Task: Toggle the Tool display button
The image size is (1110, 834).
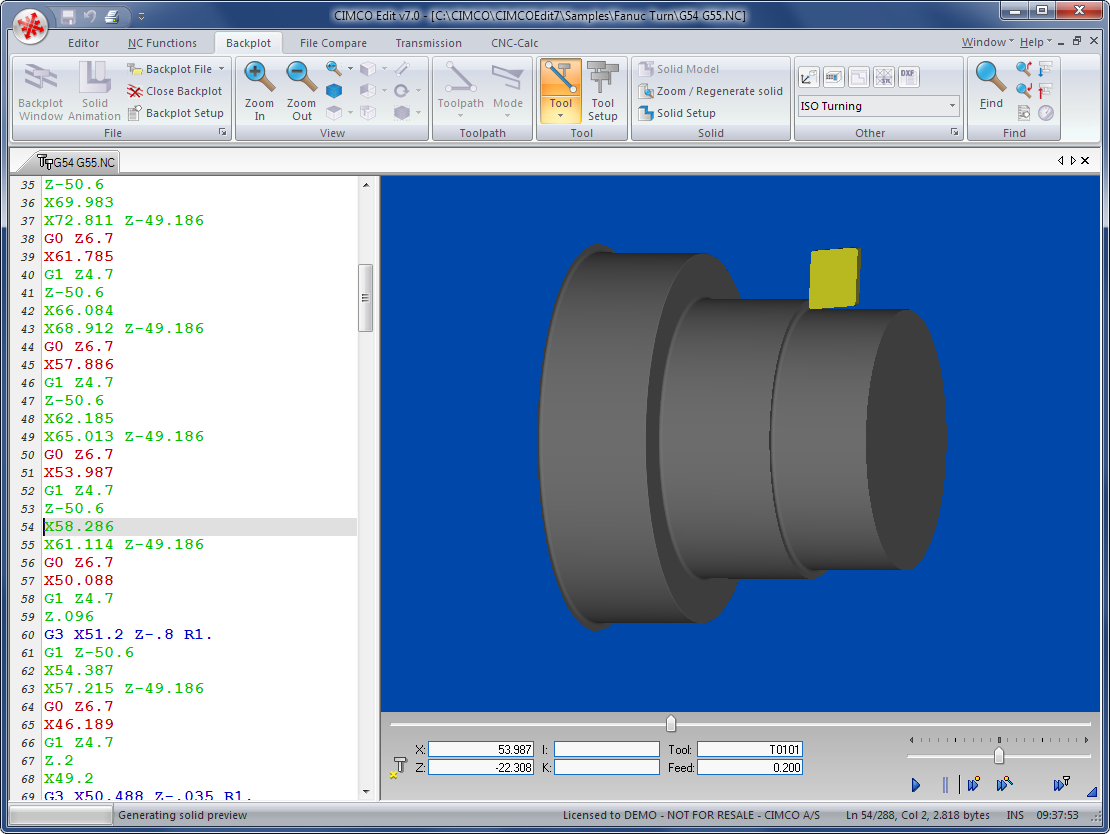Action: 561,91
